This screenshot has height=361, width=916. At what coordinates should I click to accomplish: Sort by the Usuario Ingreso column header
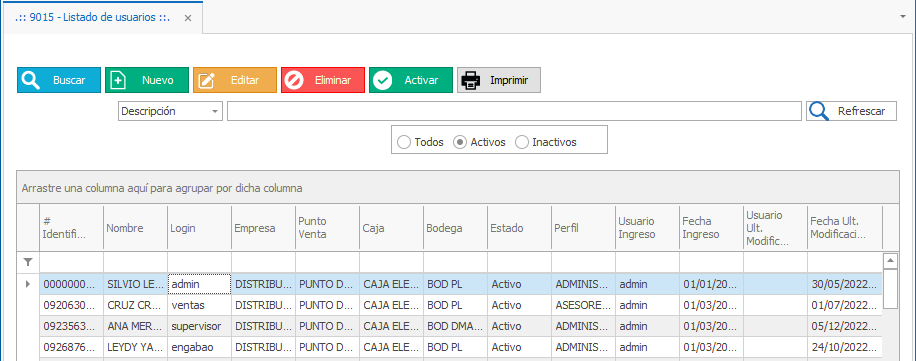pos(647,228)
